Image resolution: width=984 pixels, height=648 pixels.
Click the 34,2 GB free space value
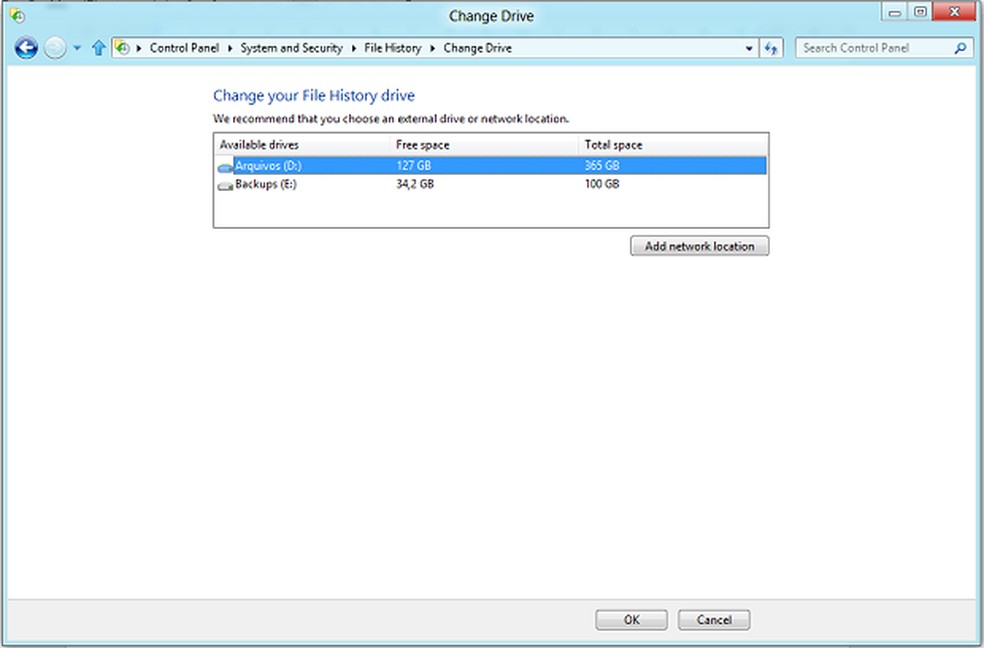click(415, 184)
